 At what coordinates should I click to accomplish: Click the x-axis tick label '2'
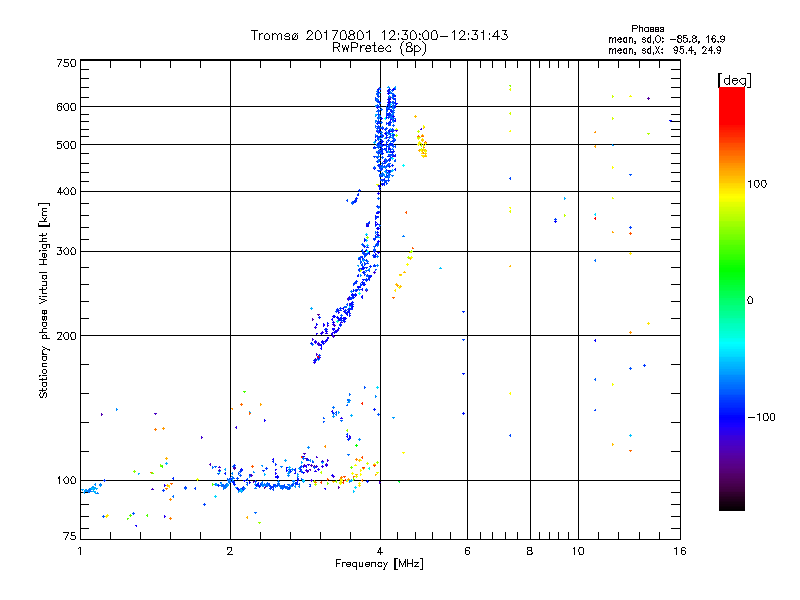[230, 551]
